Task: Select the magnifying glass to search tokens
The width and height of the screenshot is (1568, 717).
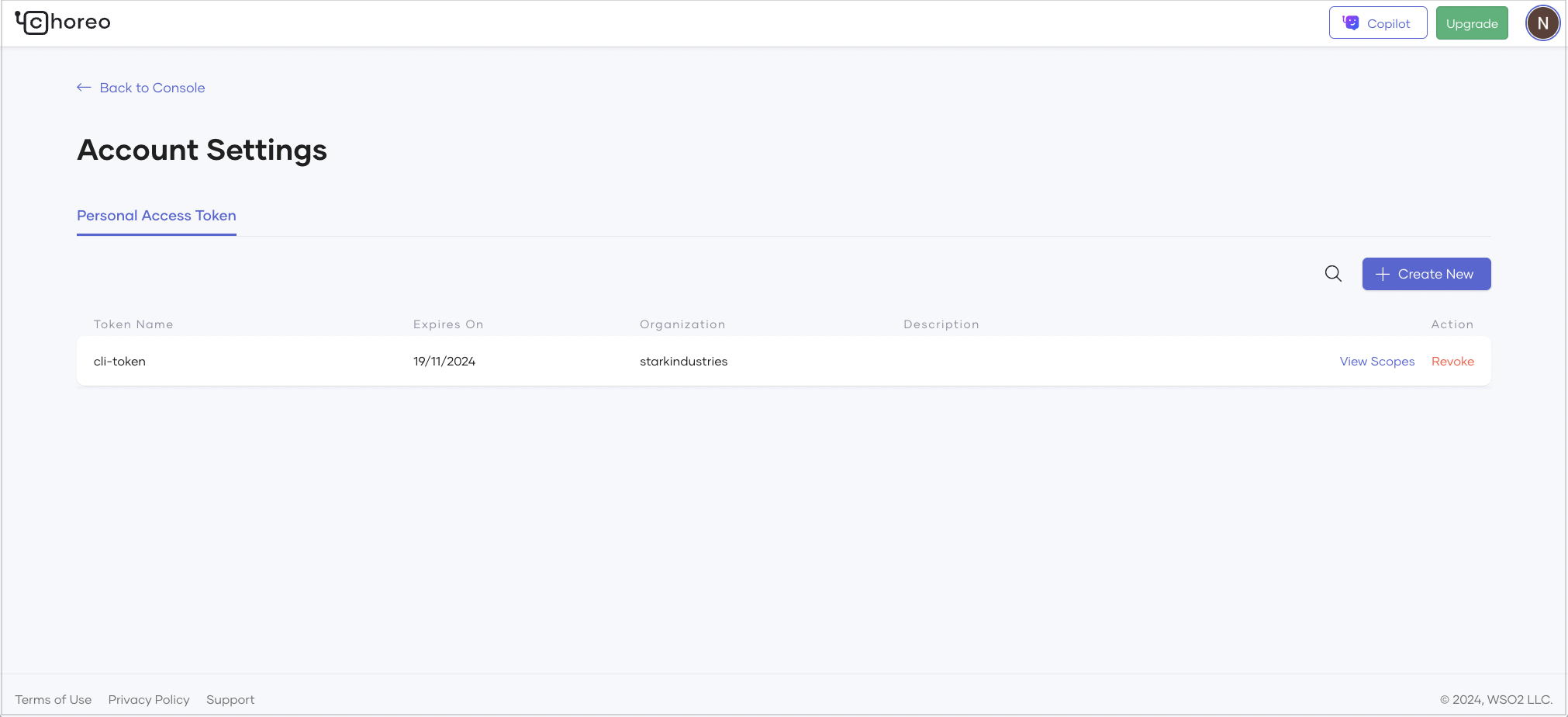Action: [1333, 273]
